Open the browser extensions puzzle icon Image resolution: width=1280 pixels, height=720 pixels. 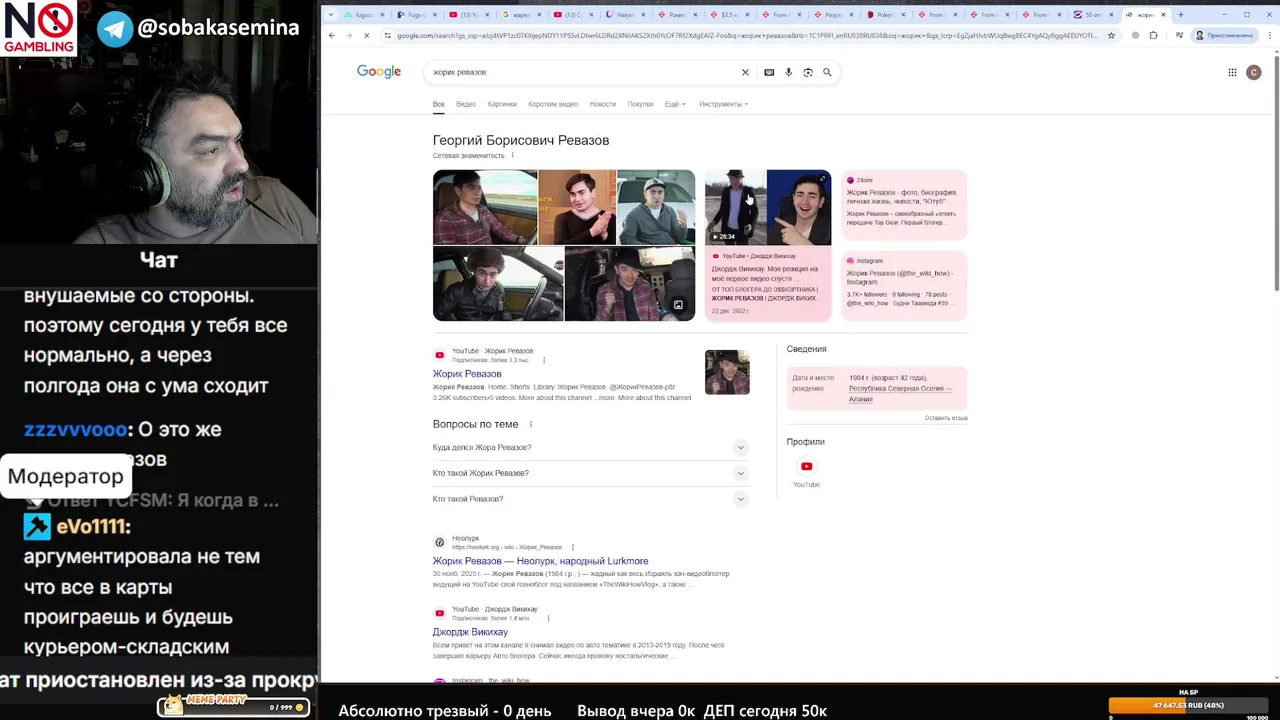click(x=1153, y=35)
